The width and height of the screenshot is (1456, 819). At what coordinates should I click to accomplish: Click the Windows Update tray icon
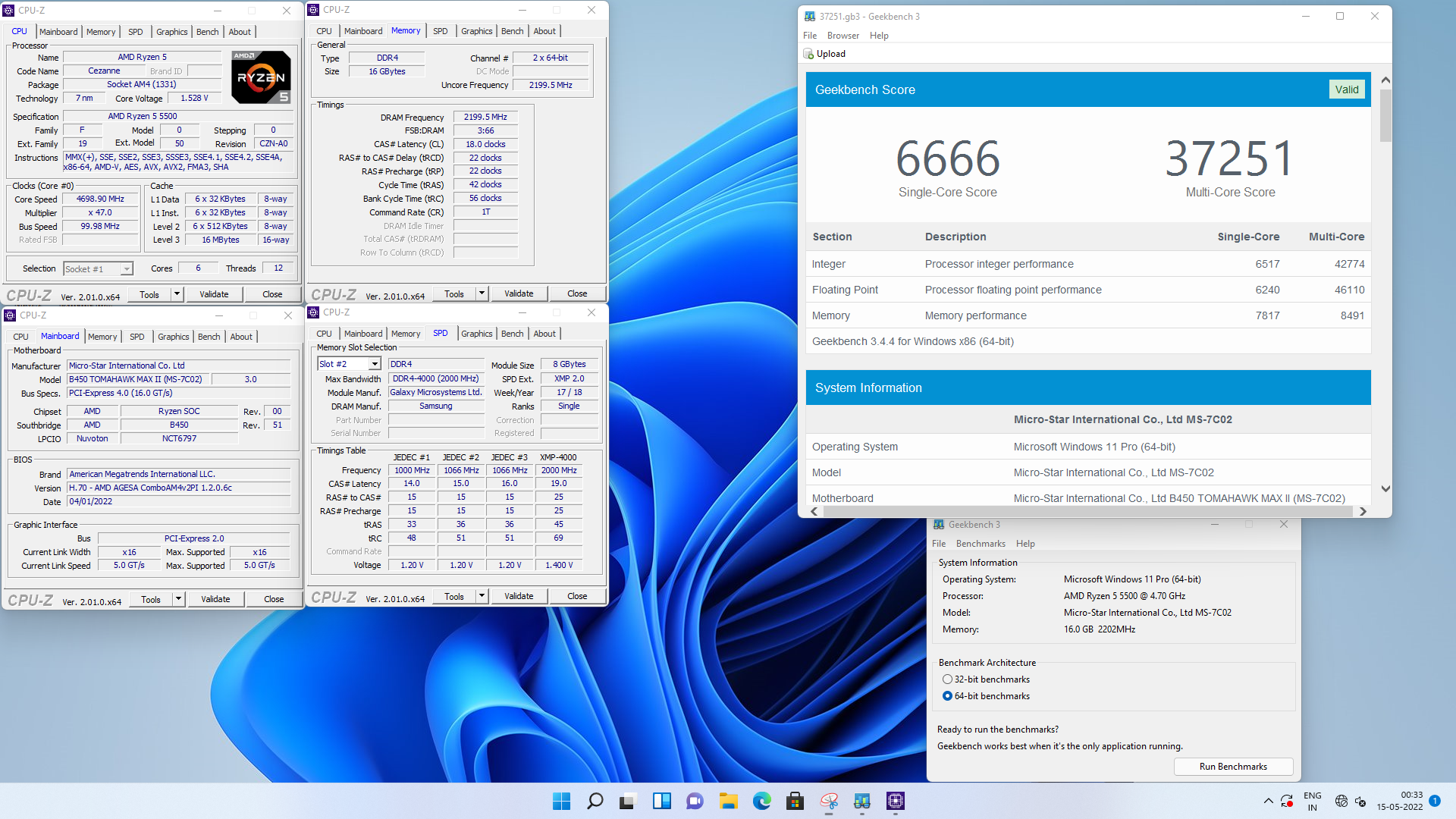(x=1288, y=801)
